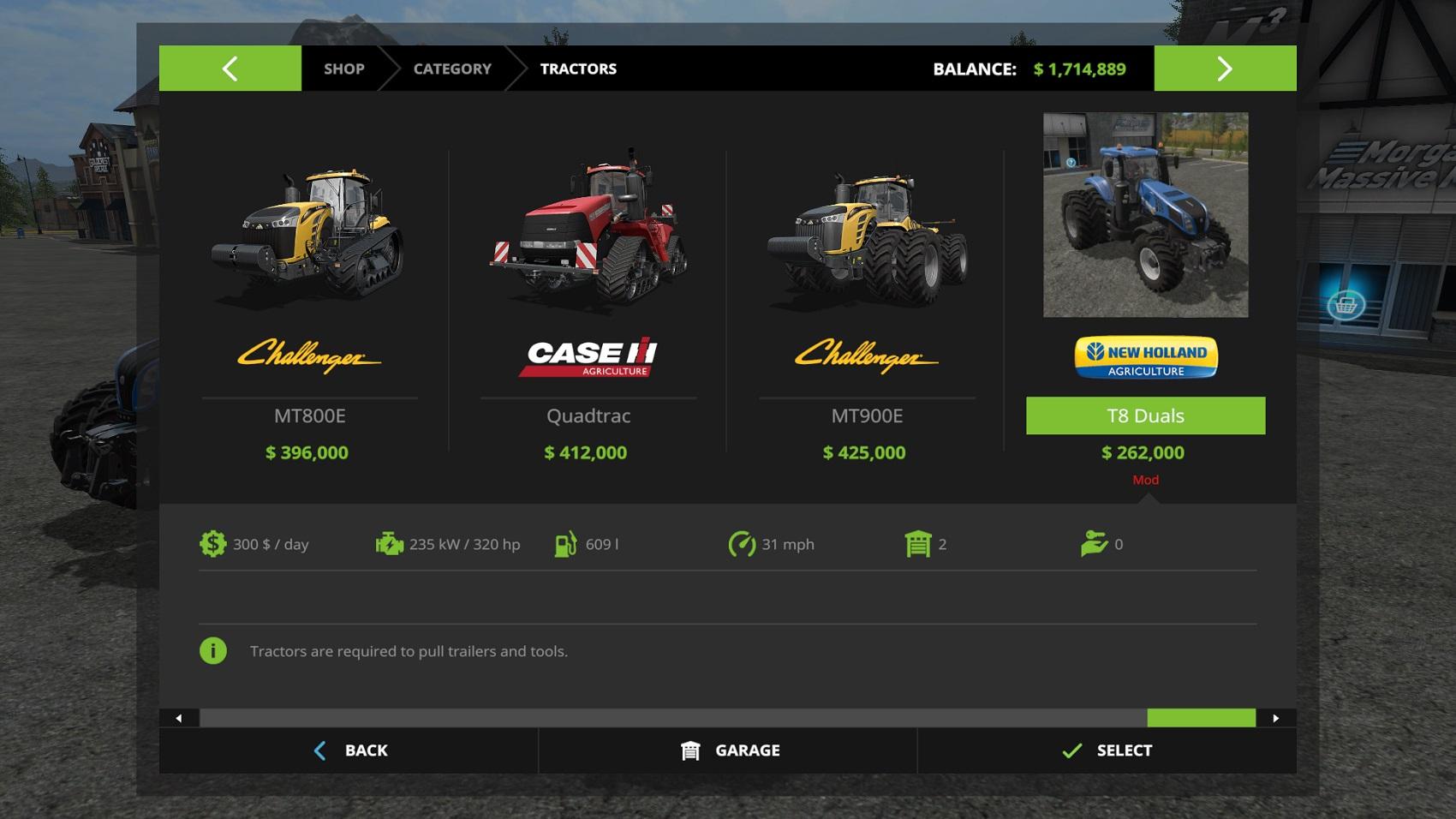This screenshot has width=1456, height=819.
Task: Click the daily upkeep cost dollar icon
Action: [212, 544]
